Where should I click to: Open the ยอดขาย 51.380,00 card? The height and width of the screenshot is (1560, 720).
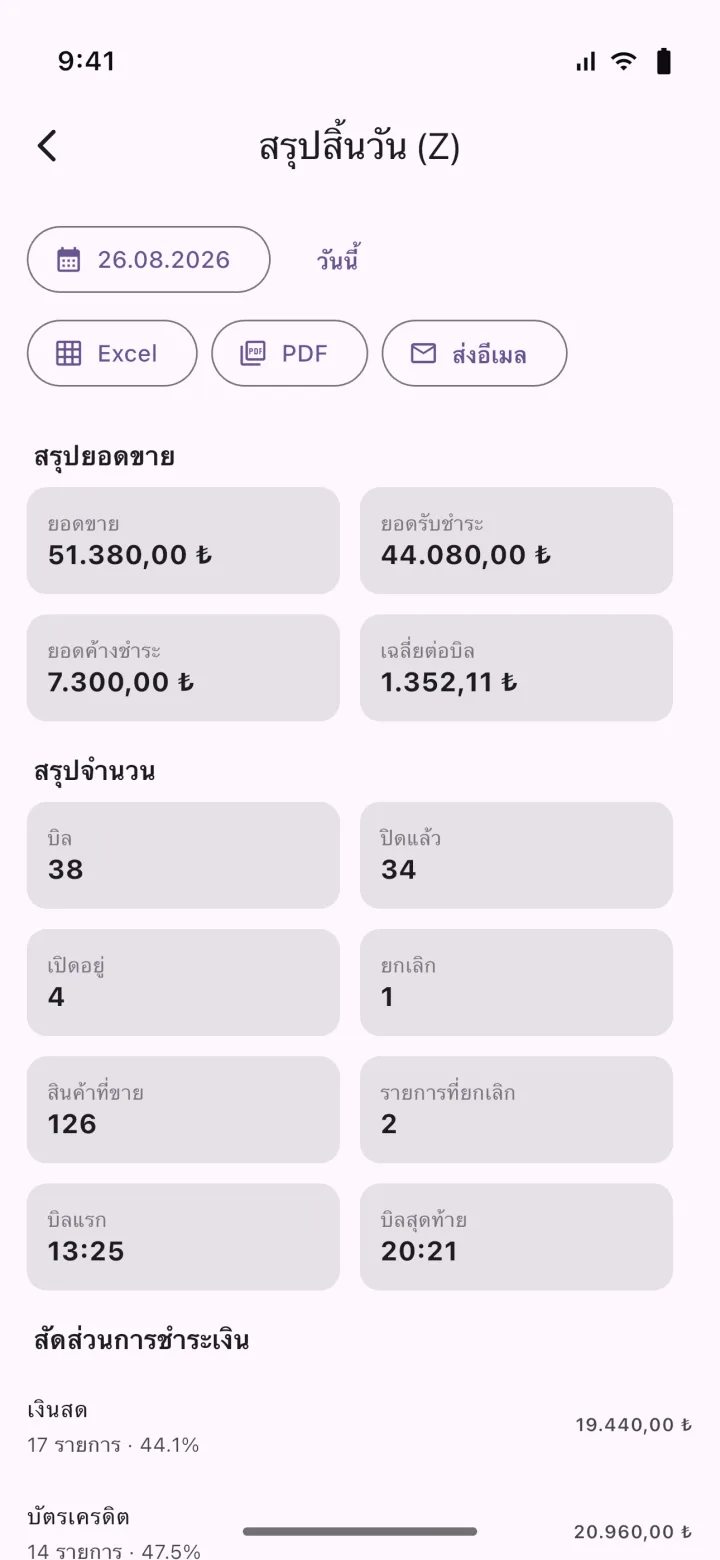tap(183, 540)
